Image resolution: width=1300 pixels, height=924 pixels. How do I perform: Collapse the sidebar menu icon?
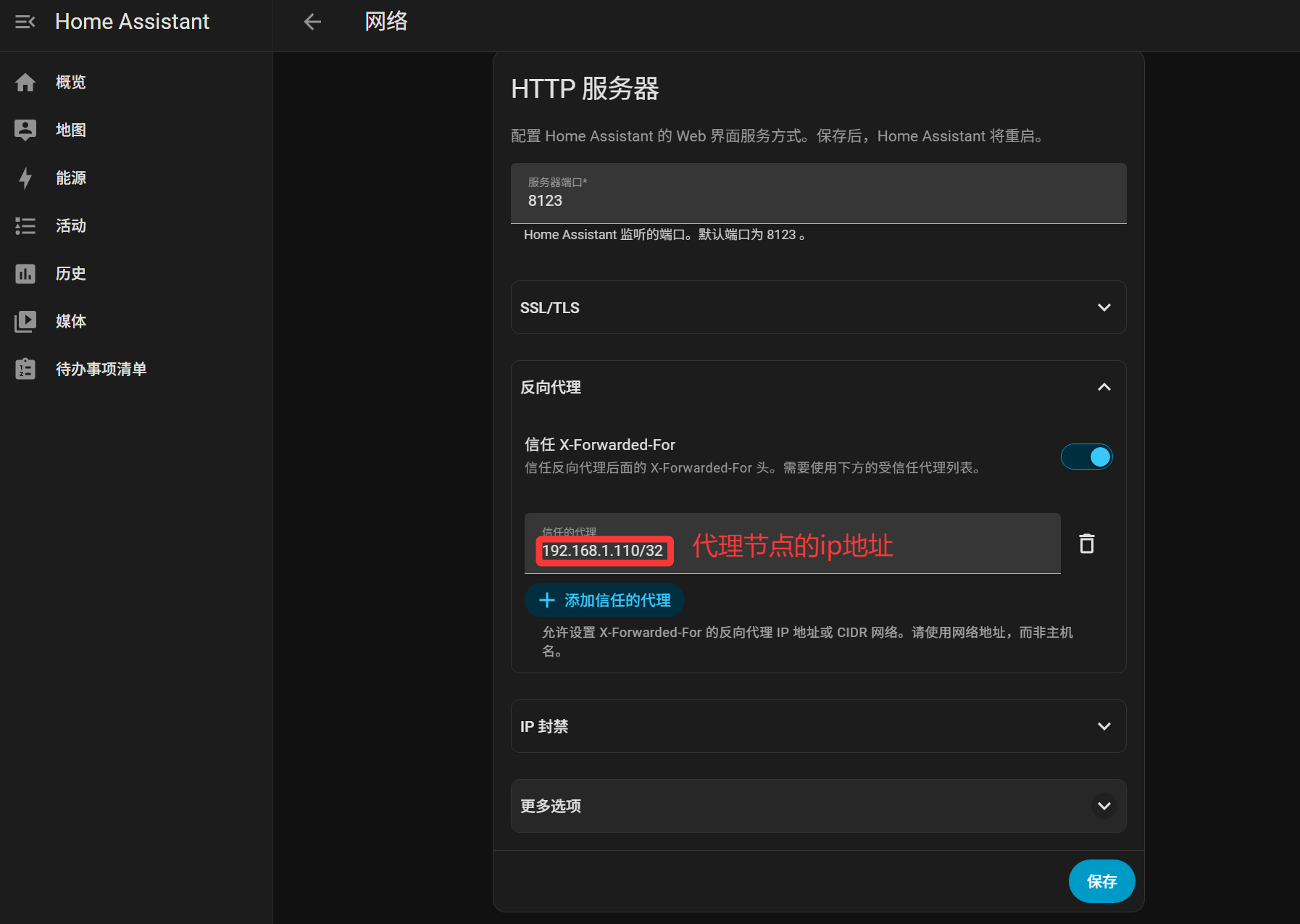[25, 22]
